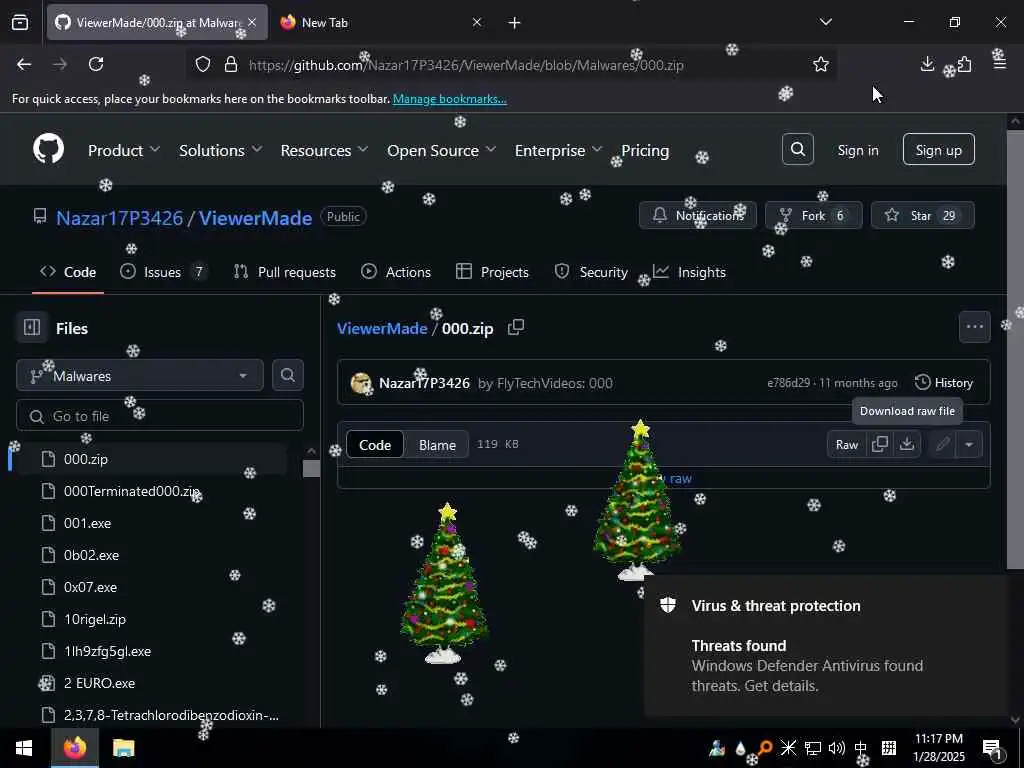1024x768 pixels.
Task: Click the site padlock icon
Action: [x=231, y=65]
